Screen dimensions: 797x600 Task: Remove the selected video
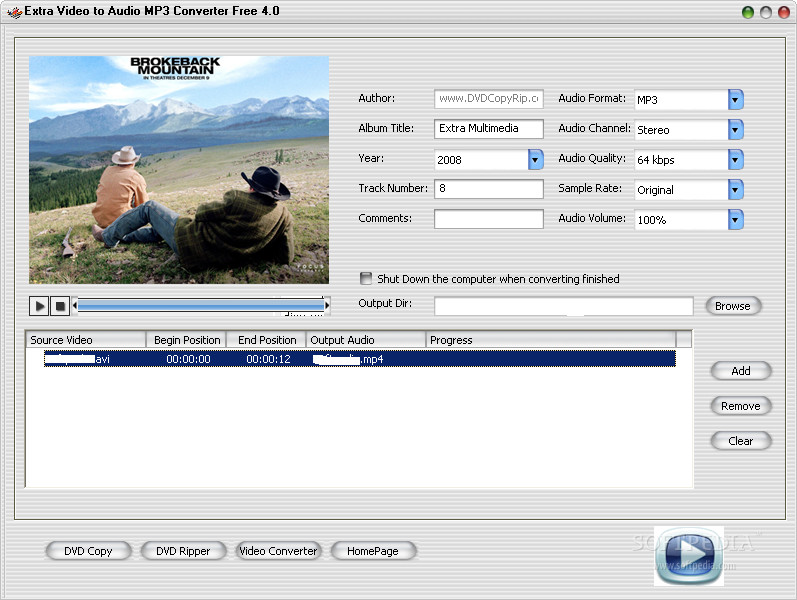pos(741,406)
